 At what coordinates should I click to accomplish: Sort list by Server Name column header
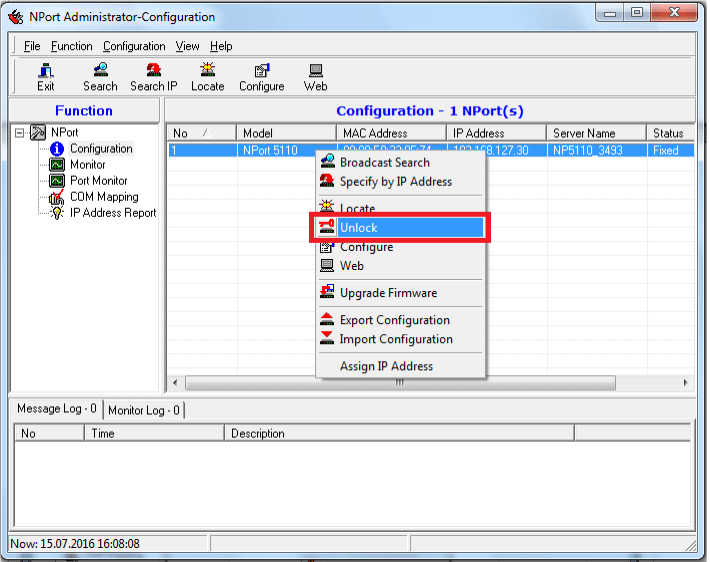(584, 133)
